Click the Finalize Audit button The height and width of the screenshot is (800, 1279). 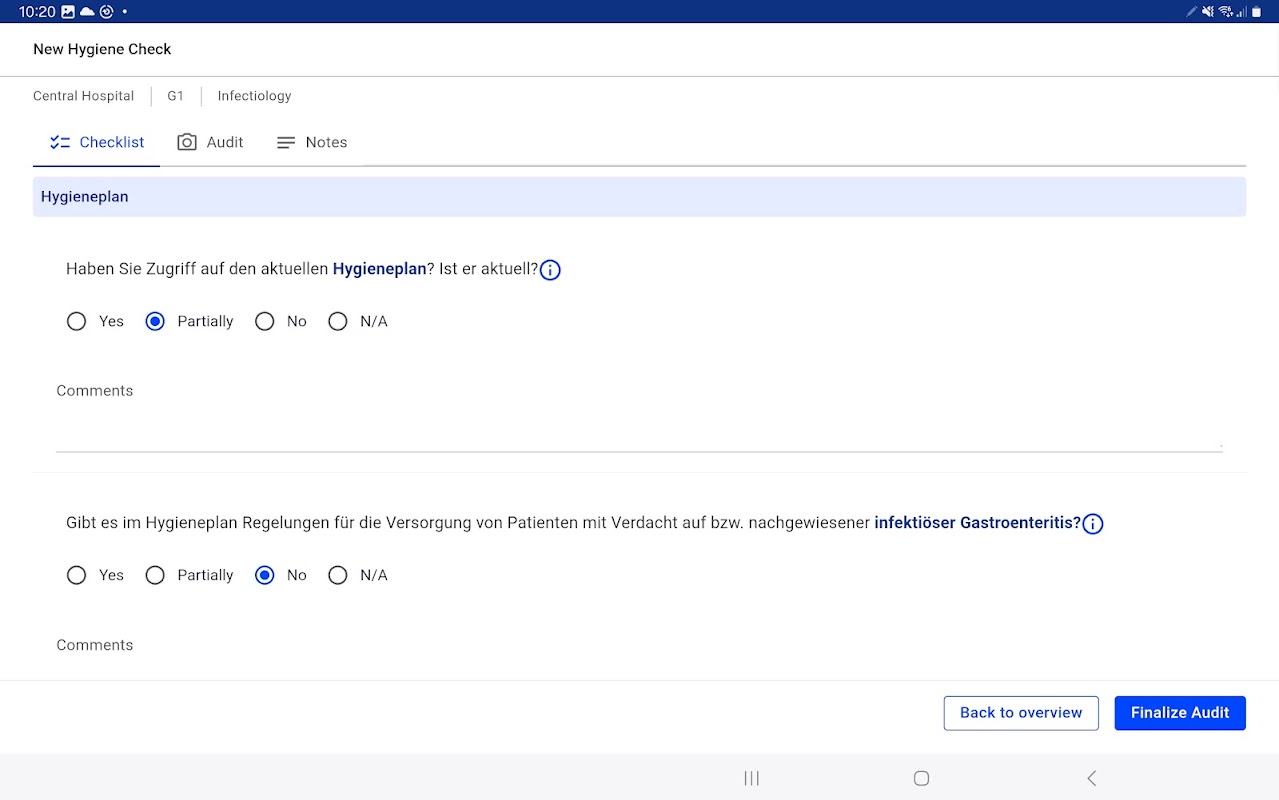click(1180, 713)
